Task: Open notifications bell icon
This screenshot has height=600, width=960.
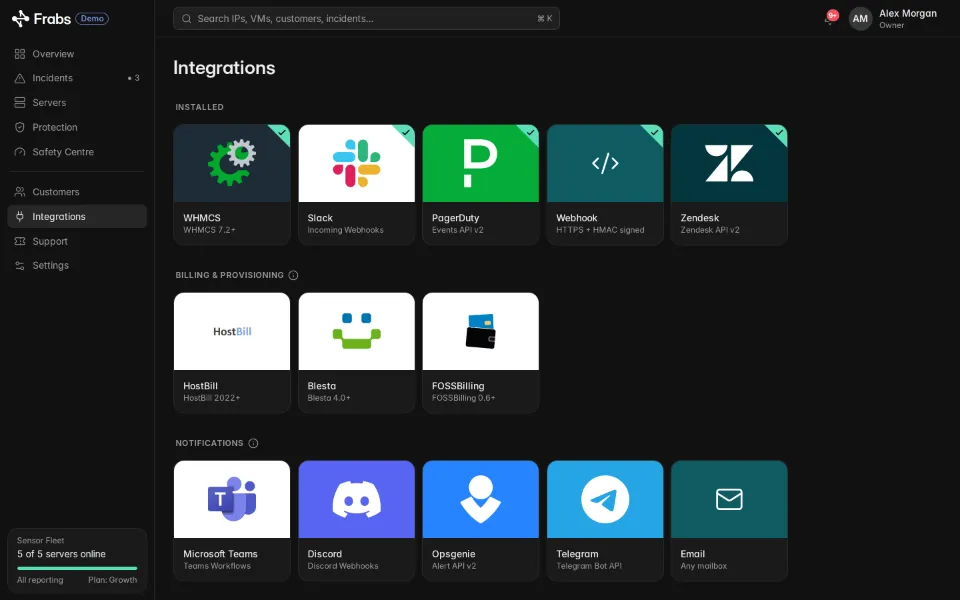Action: 830,18
